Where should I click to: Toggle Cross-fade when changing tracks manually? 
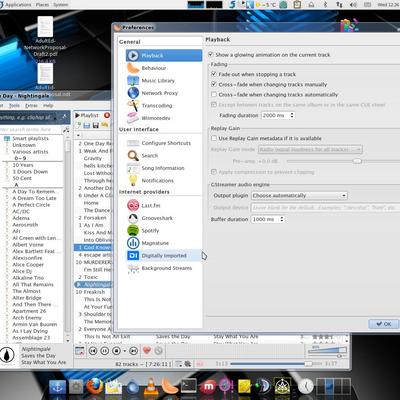click(214, 84)
